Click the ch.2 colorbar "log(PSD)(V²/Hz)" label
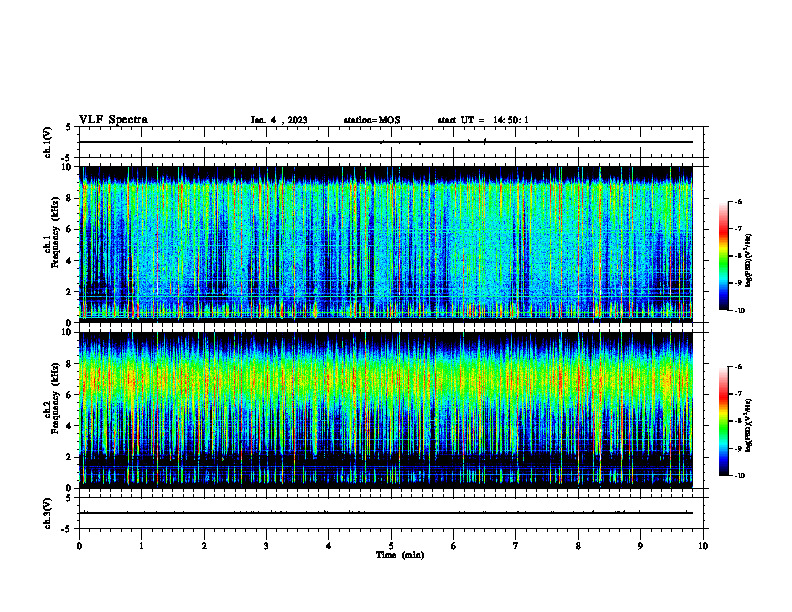 [x=749, y=425]
